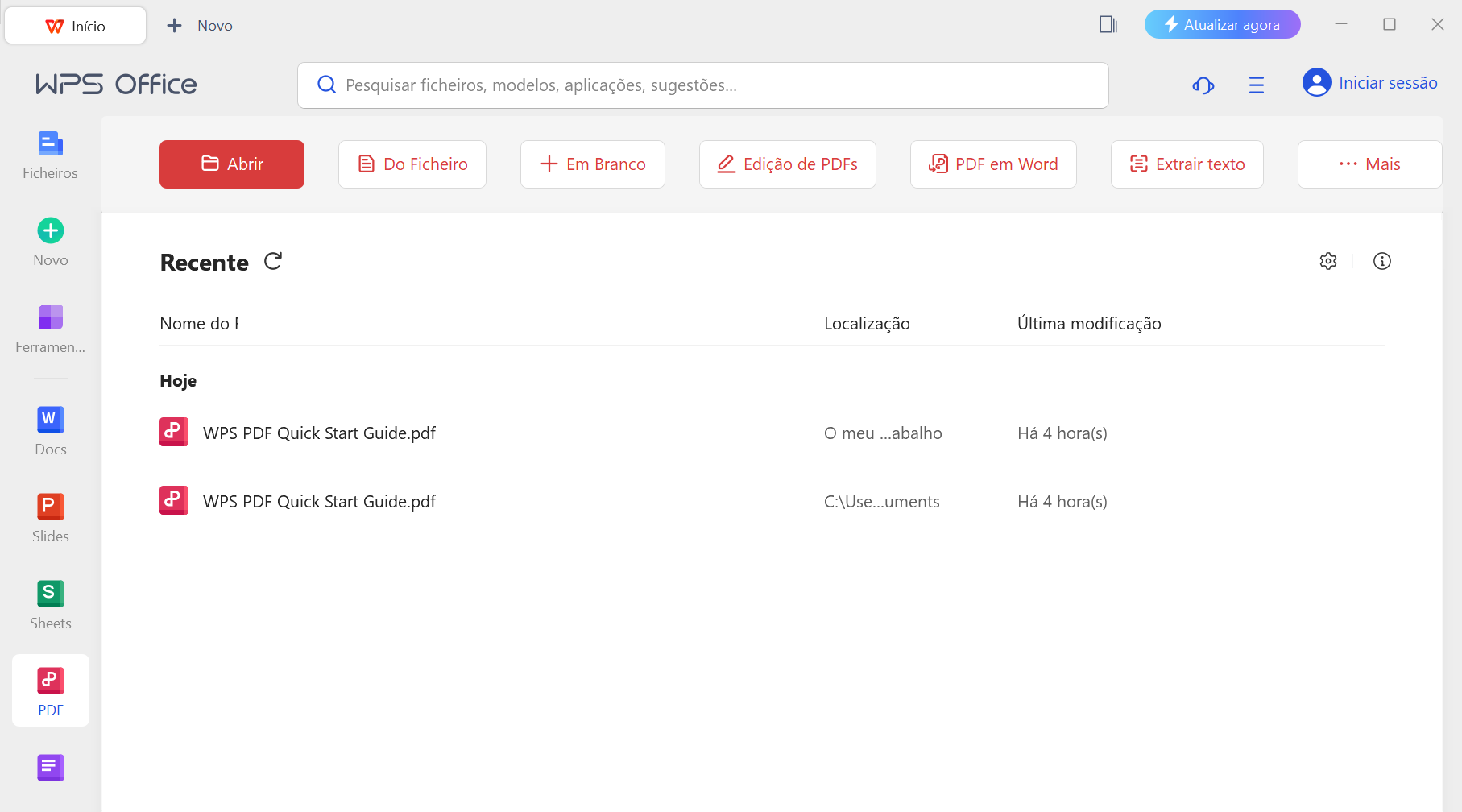Open the support headset icon
1462x812 pixels.
pos(1203,85)
